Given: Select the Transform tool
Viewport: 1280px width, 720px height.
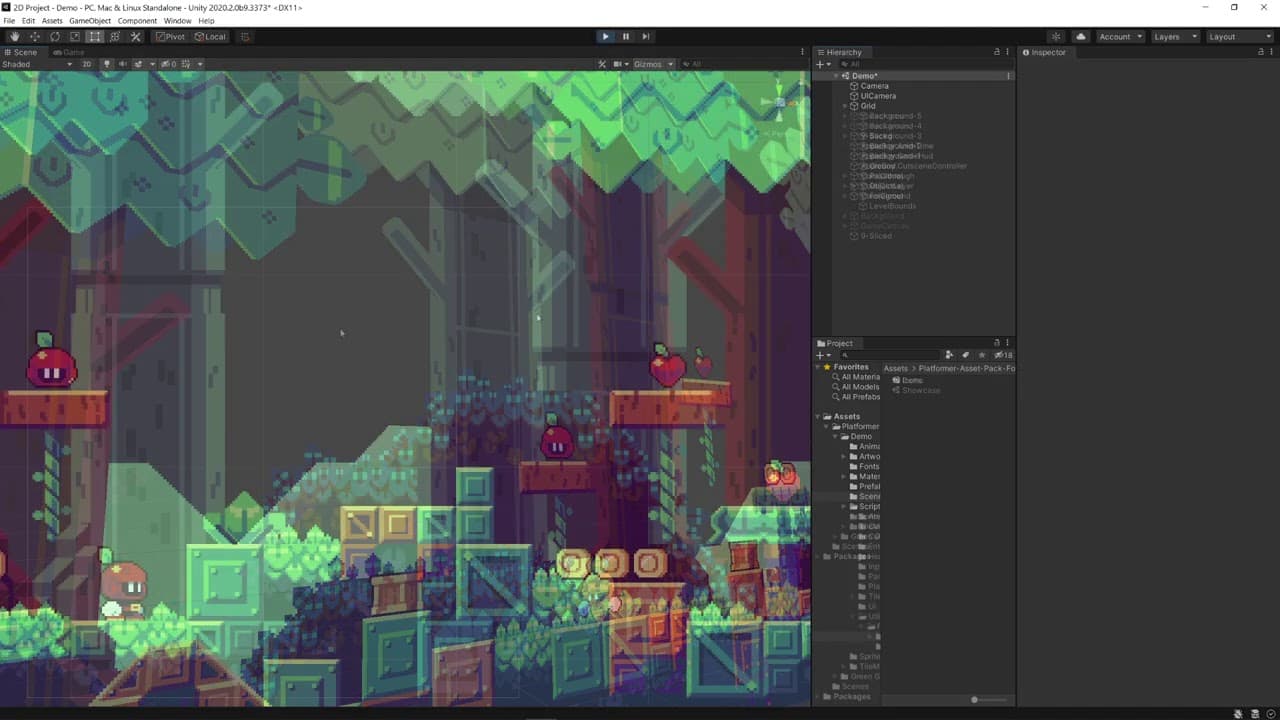Looking at the screenshot, I should [x=114, y=36].
